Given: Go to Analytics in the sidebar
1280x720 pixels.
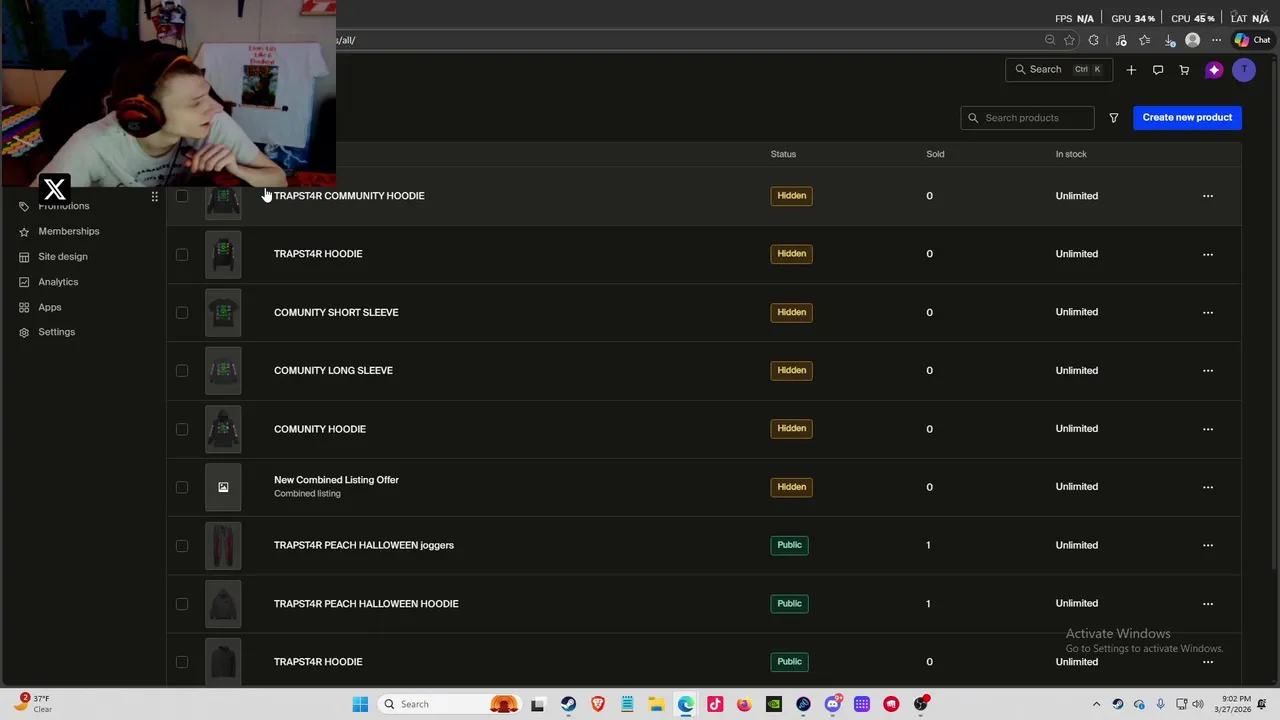Looking at the screenshot, I should tap(58, 282).
